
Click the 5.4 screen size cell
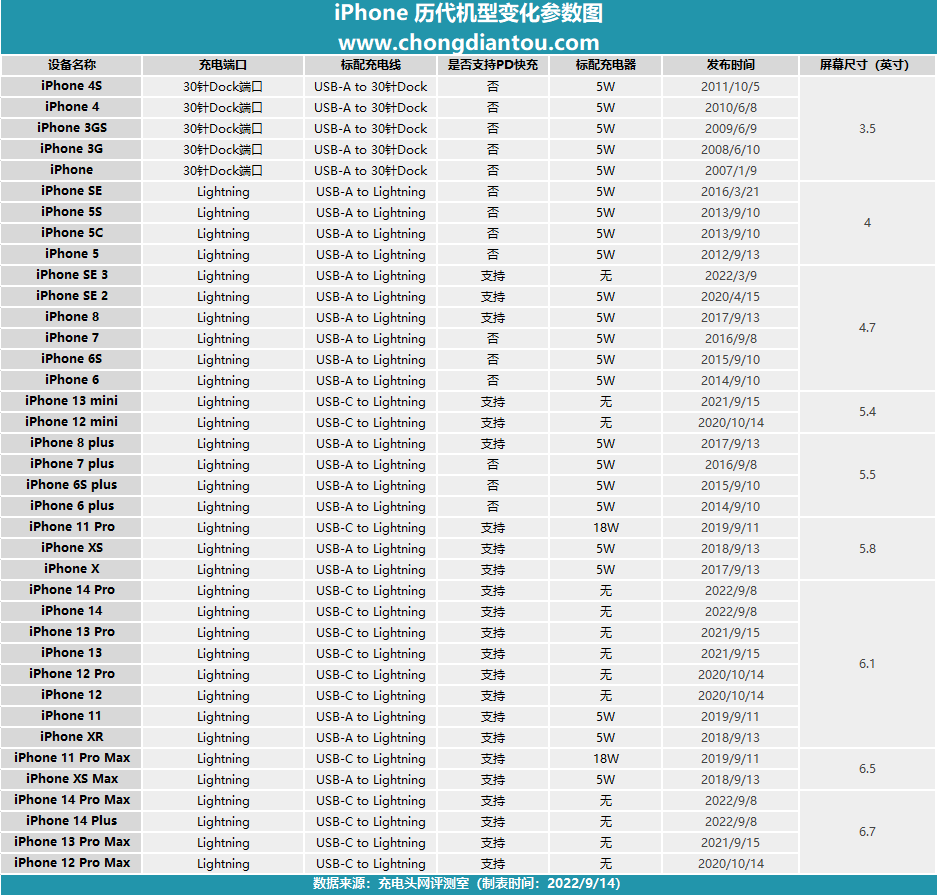click(x=868, y=412)
